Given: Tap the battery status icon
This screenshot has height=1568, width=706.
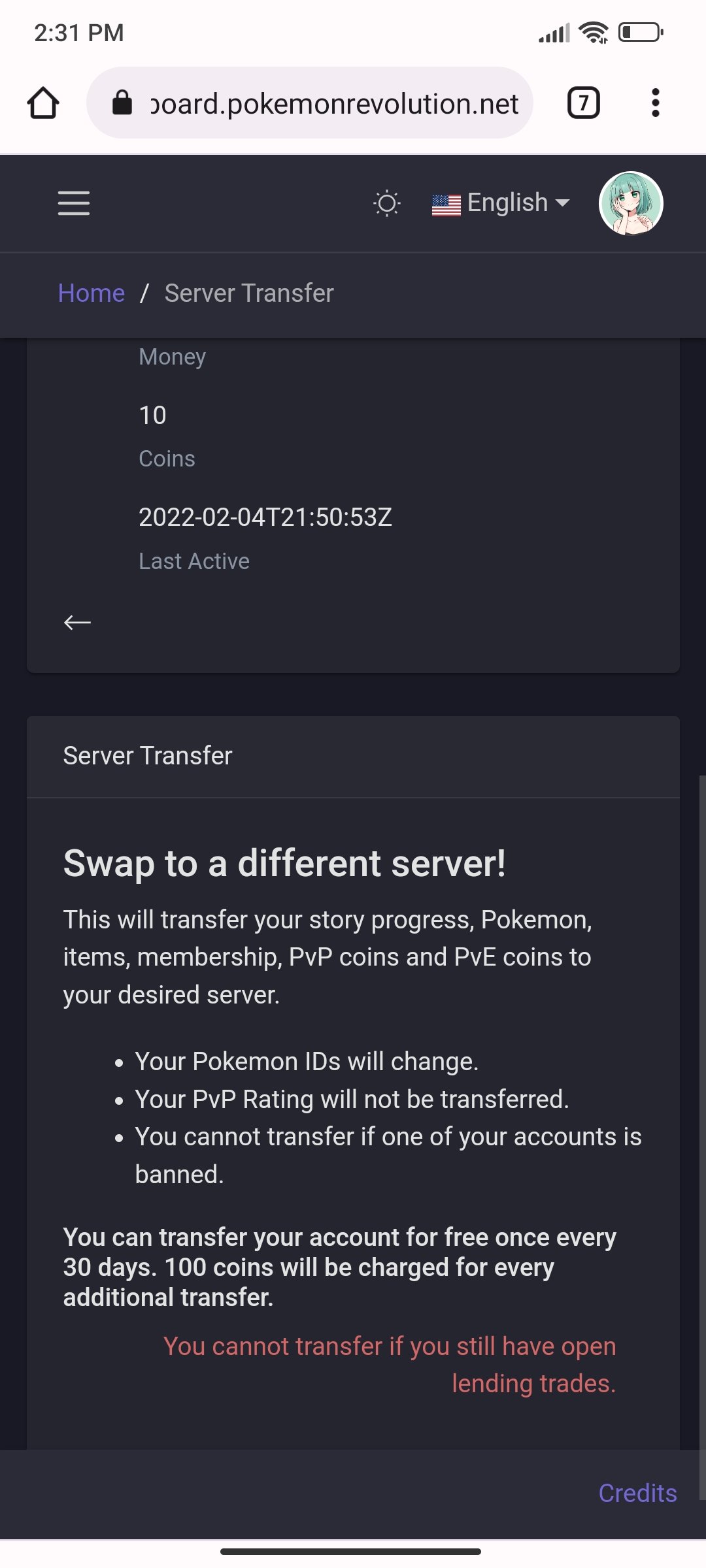Looking at the screenshot, I should (x=641, y=32).
